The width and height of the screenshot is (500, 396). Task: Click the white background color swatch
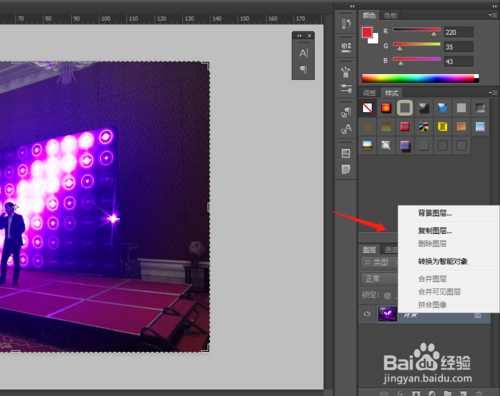(374, 39)
